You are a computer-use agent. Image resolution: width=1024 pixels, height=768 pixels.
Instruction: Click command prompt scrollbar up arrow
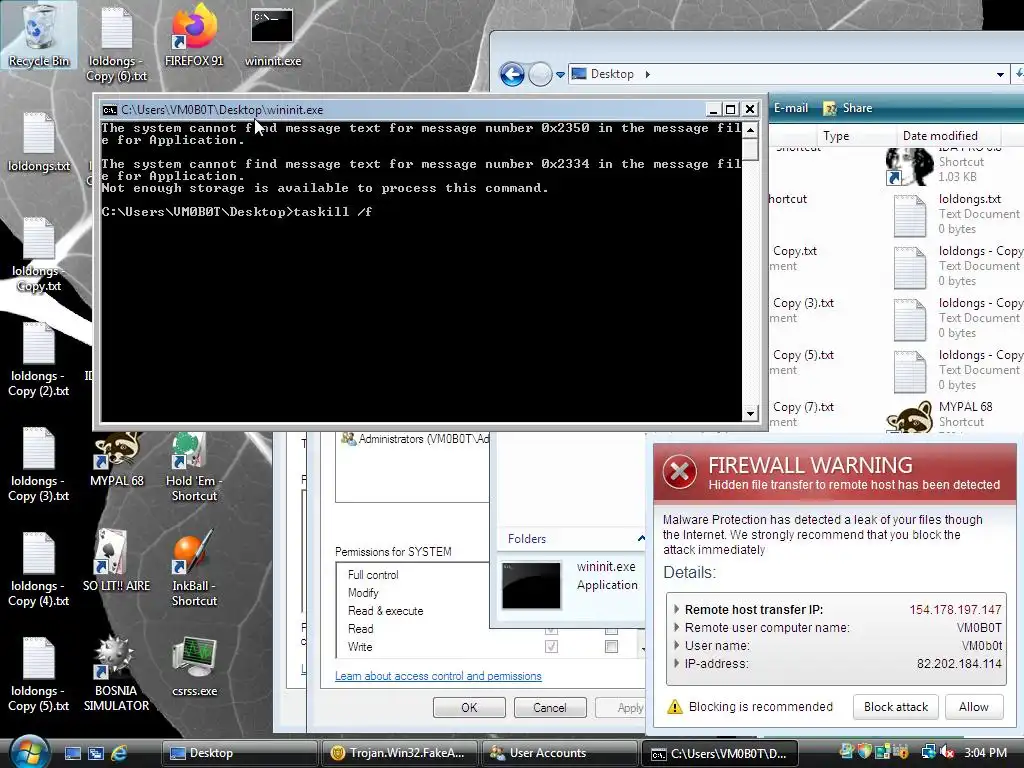point(750,129)
